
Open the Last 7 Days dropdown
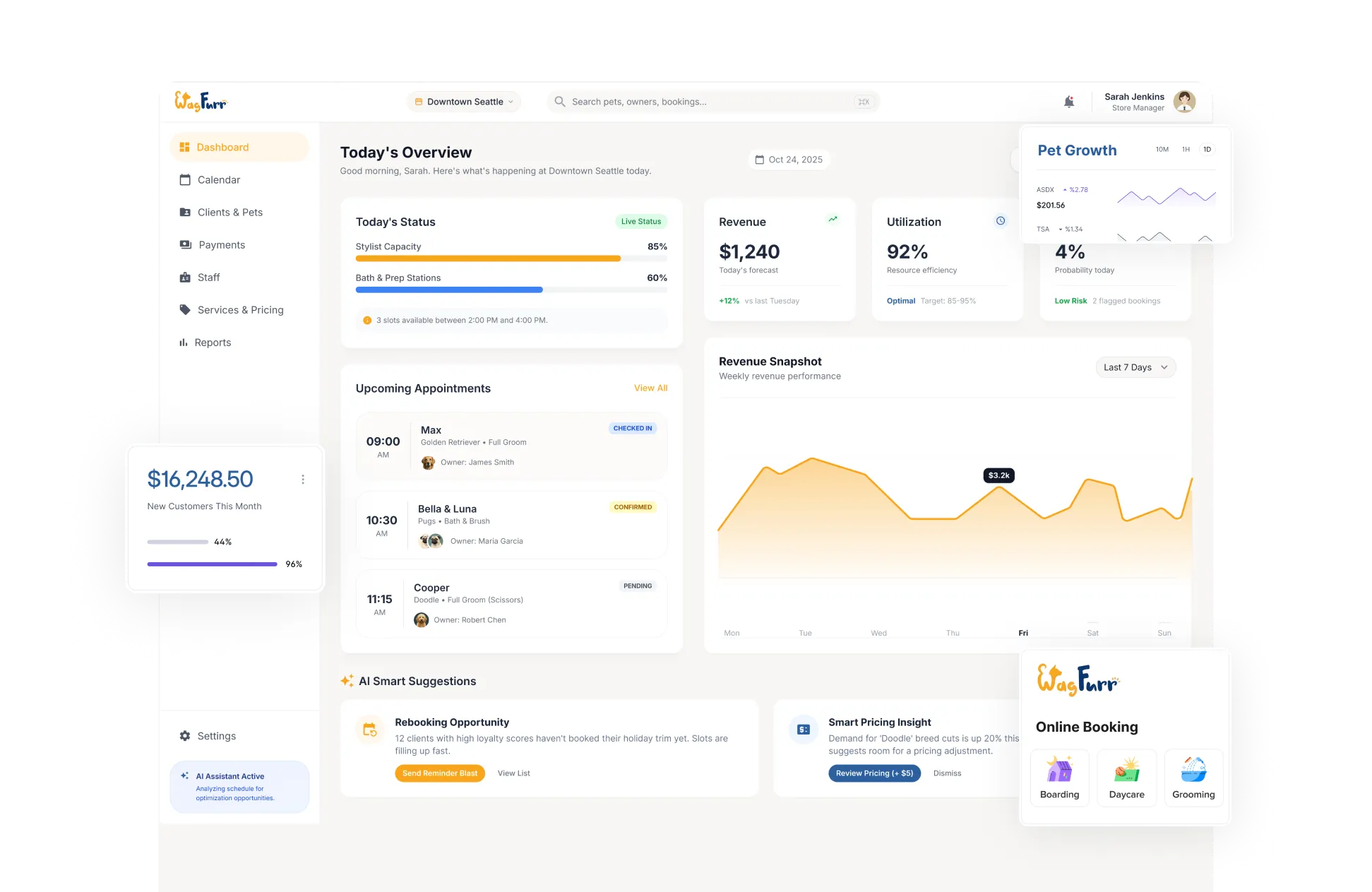coord(1135,367)
